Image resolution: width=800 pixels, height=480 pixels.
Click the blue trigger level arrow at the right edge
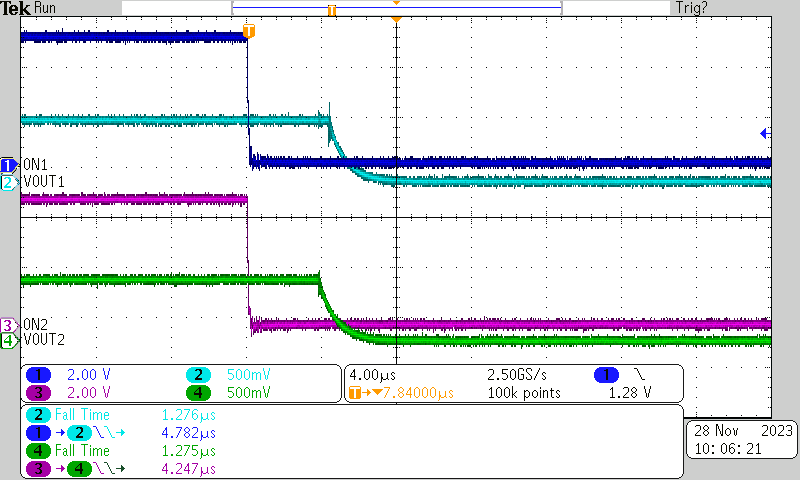[x=765, y=134]
